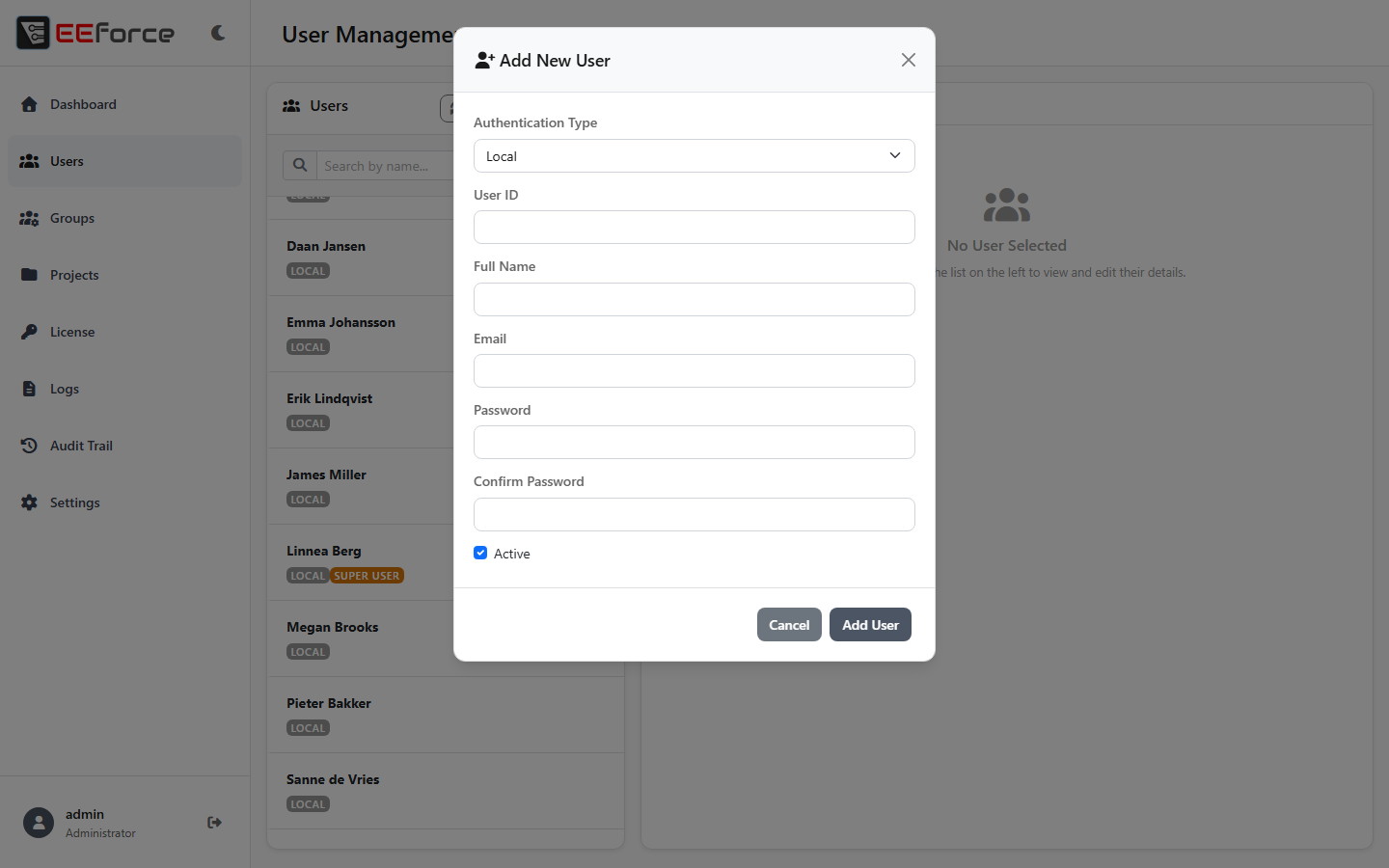This screenshot has height=868, width=1389.
Task: Select Sanne de Vries in user list
Action: click(446, 791)
